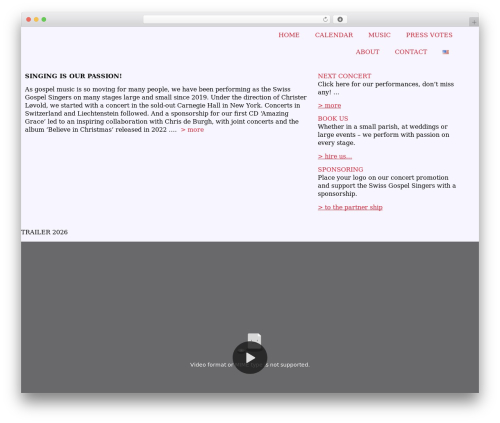Click the 'SINGING IS OUR PASSION!' heading
This screenshot has height=423, width=500.
click(73, 76)
